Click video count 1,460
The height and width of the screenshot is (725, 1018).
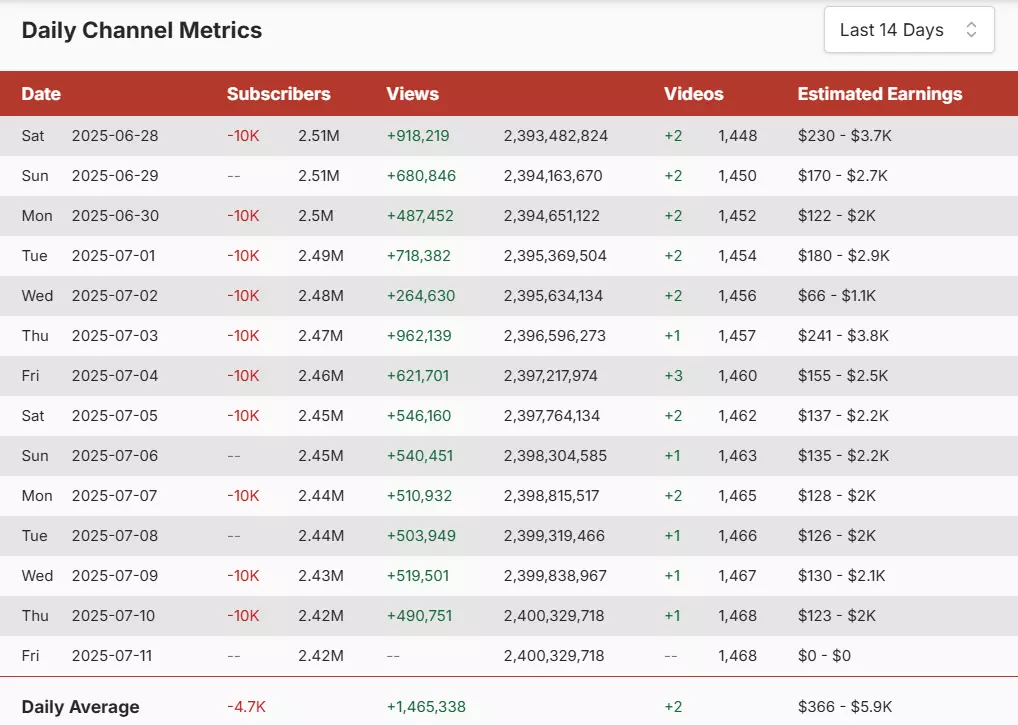coord(738,376)
